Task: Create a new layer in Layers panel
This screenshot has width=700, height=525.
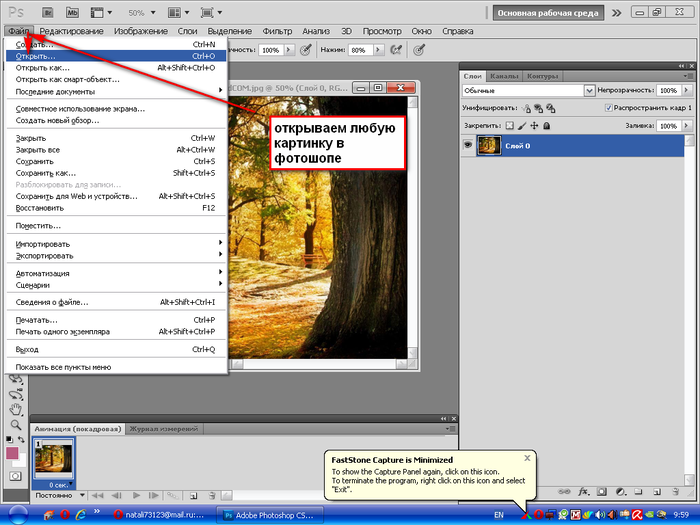Action: [x=657, y=492]
